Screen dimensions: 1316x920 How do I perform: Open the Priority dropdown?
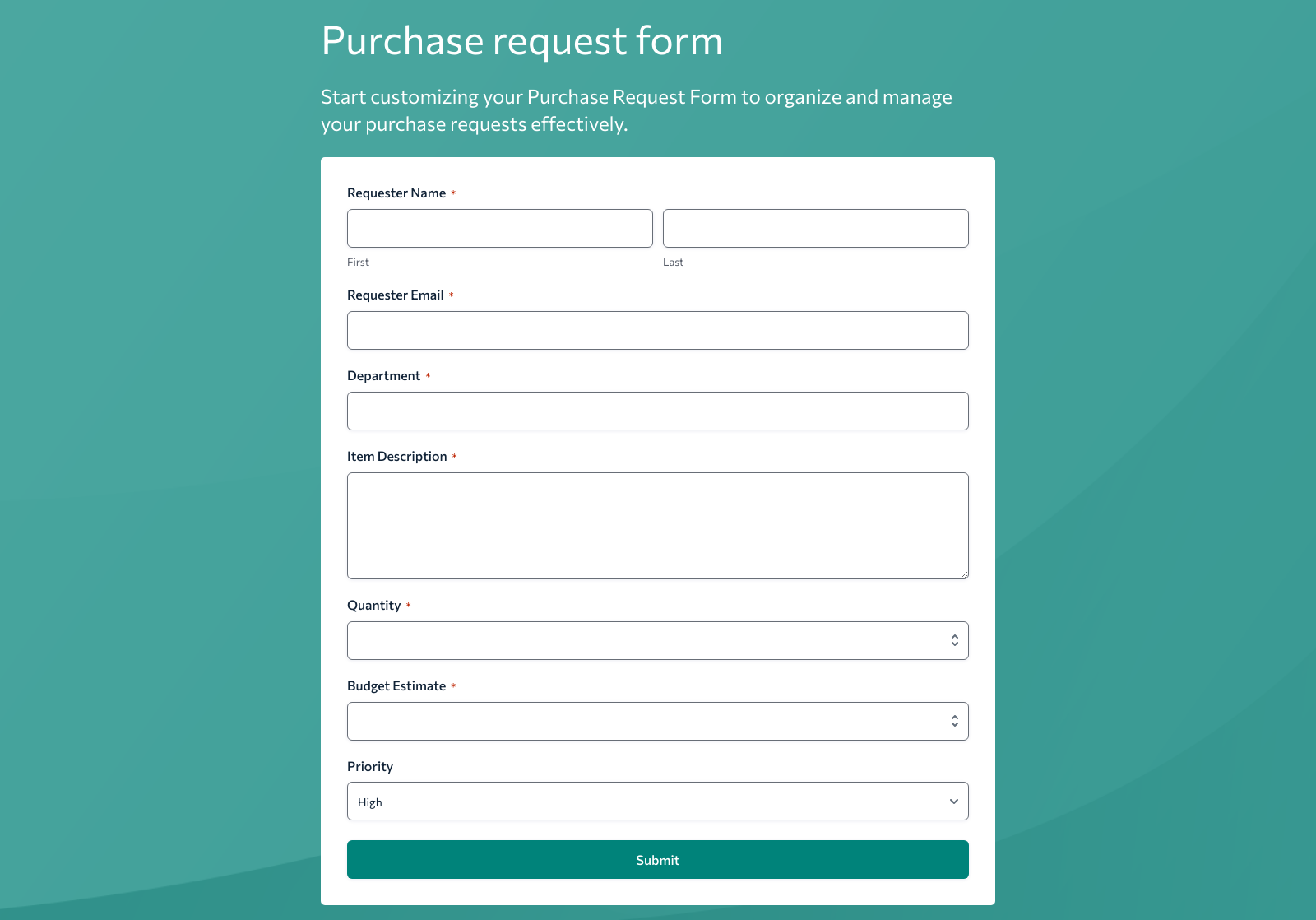657,801
